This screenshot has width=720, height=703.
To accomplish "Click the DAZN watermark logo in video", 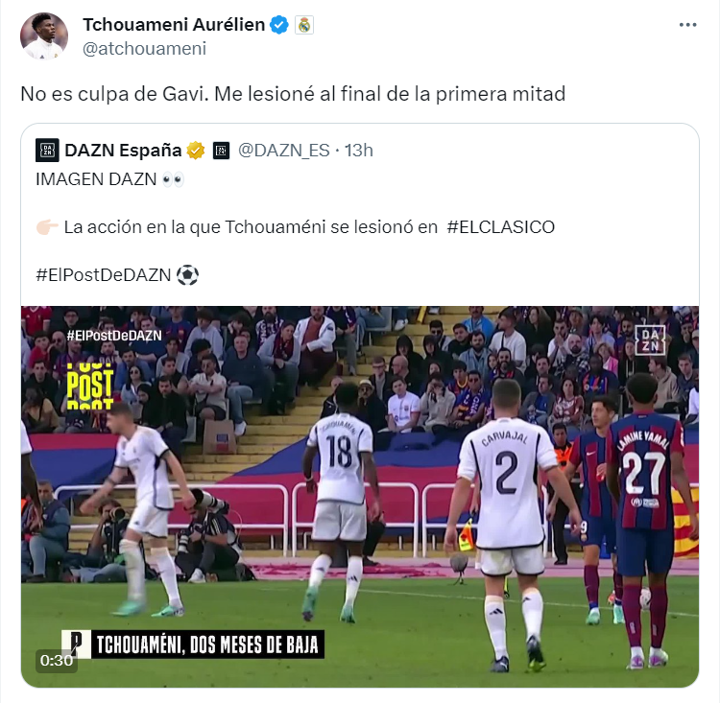I will click(x=650, y=340).
